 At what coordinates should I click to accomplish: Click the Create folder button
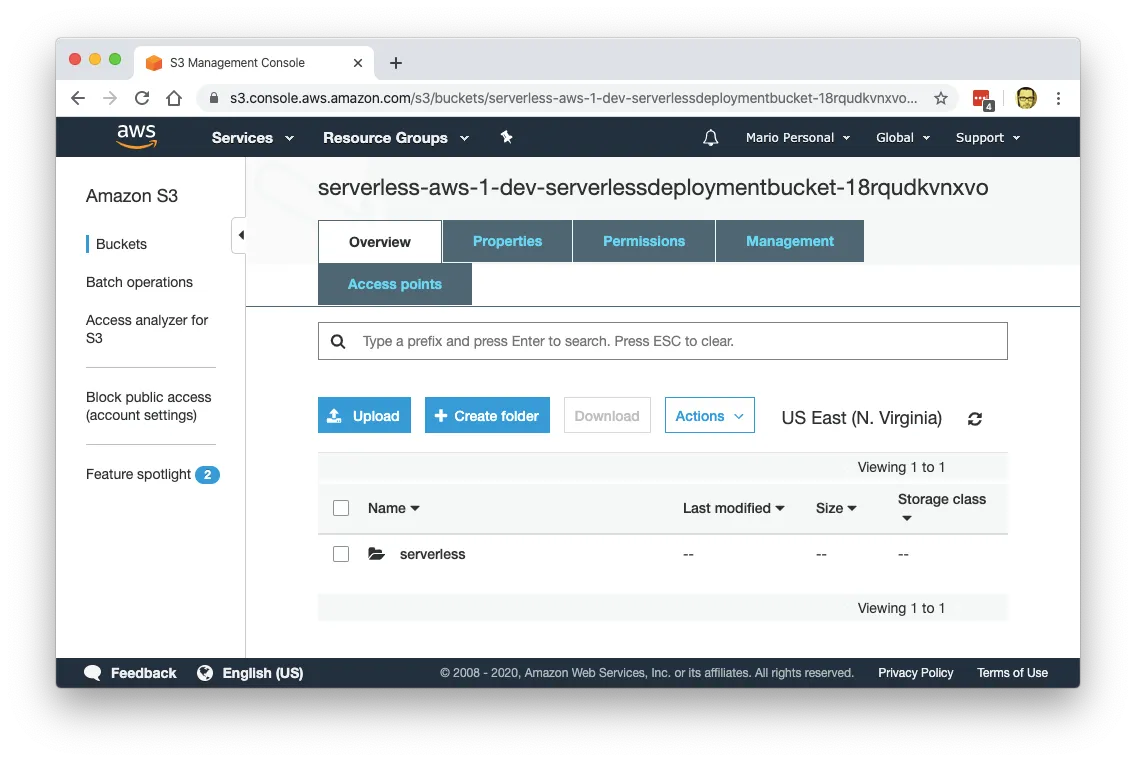(x=487, y=415)
